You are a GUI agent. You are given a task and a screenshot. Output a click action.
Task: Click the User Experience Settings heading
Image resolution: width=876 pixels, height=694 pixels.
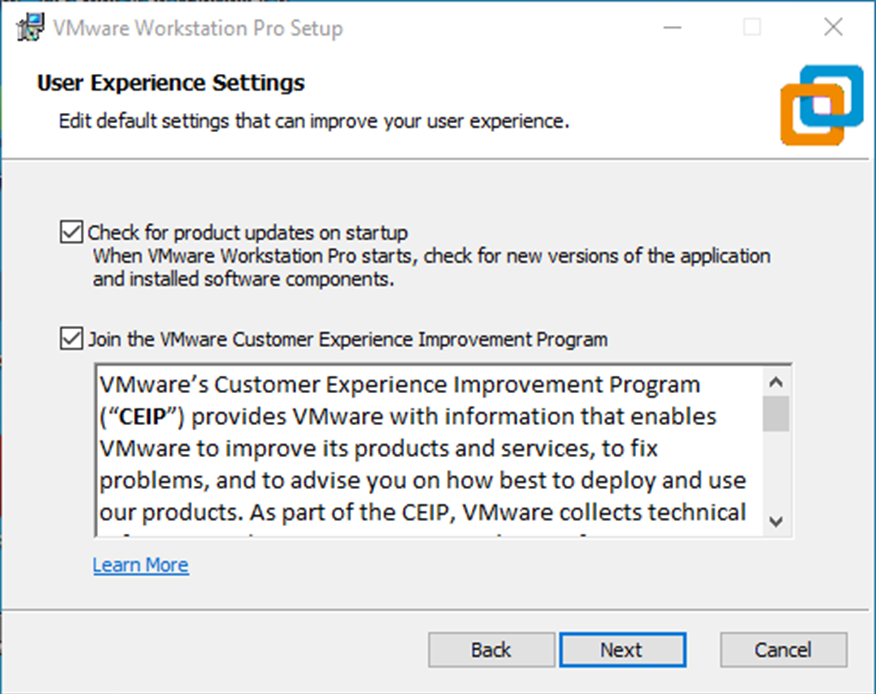point(170,82)
